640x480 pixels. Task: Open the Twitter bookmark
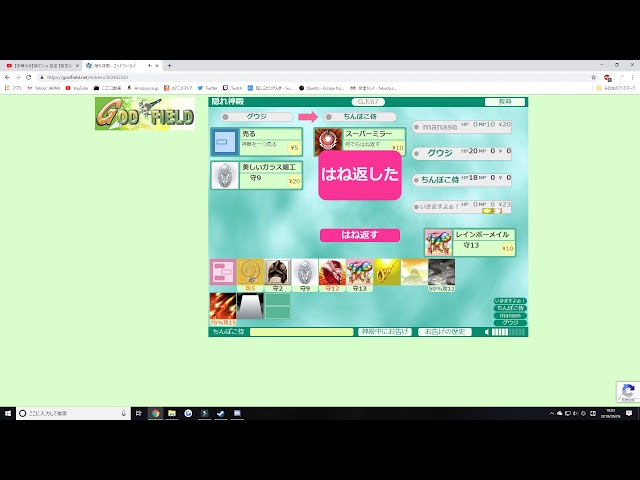pos(208,88)
